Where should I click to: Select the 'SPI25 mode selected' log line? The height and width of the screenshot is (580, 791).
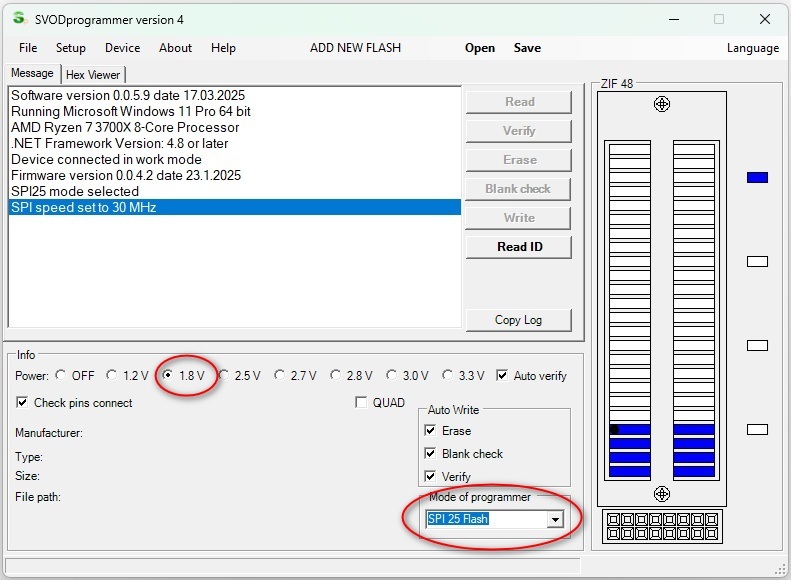click(x=235, y=191)
